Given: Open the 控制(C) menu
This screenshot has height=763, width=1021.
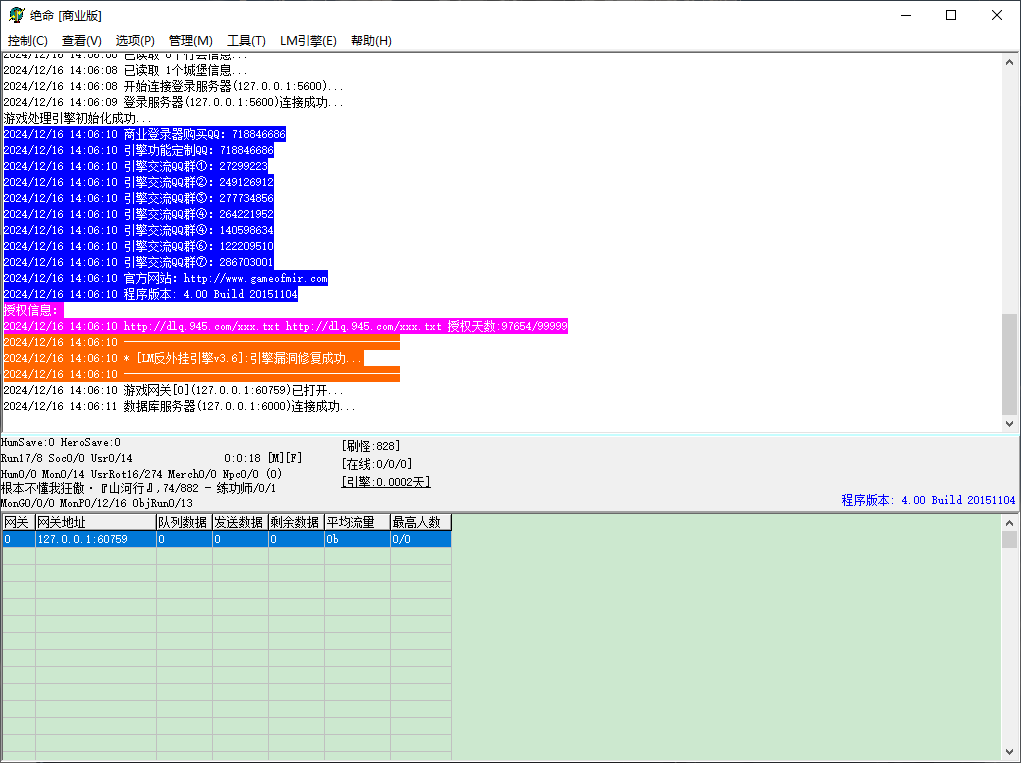Looking at the screenshot, I should pos(27,40).
